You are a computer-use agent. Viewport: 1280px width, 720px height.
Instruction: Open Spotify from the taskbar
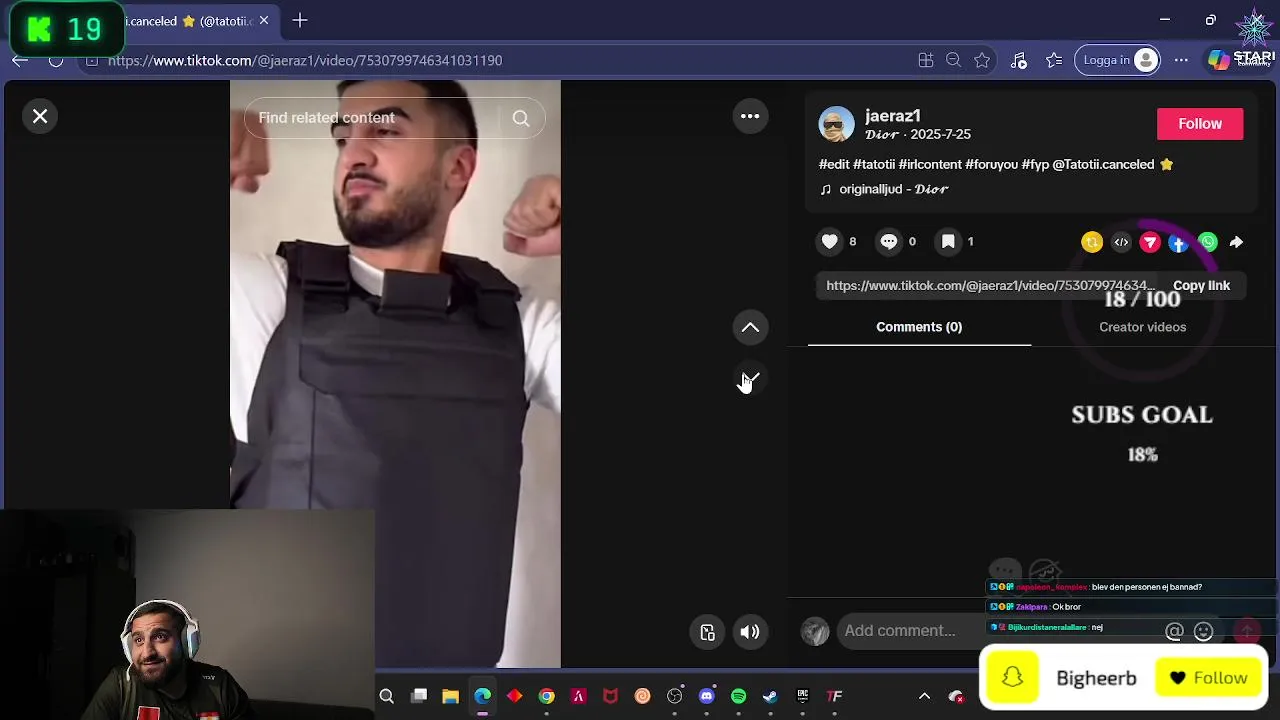tap(739, 696)
